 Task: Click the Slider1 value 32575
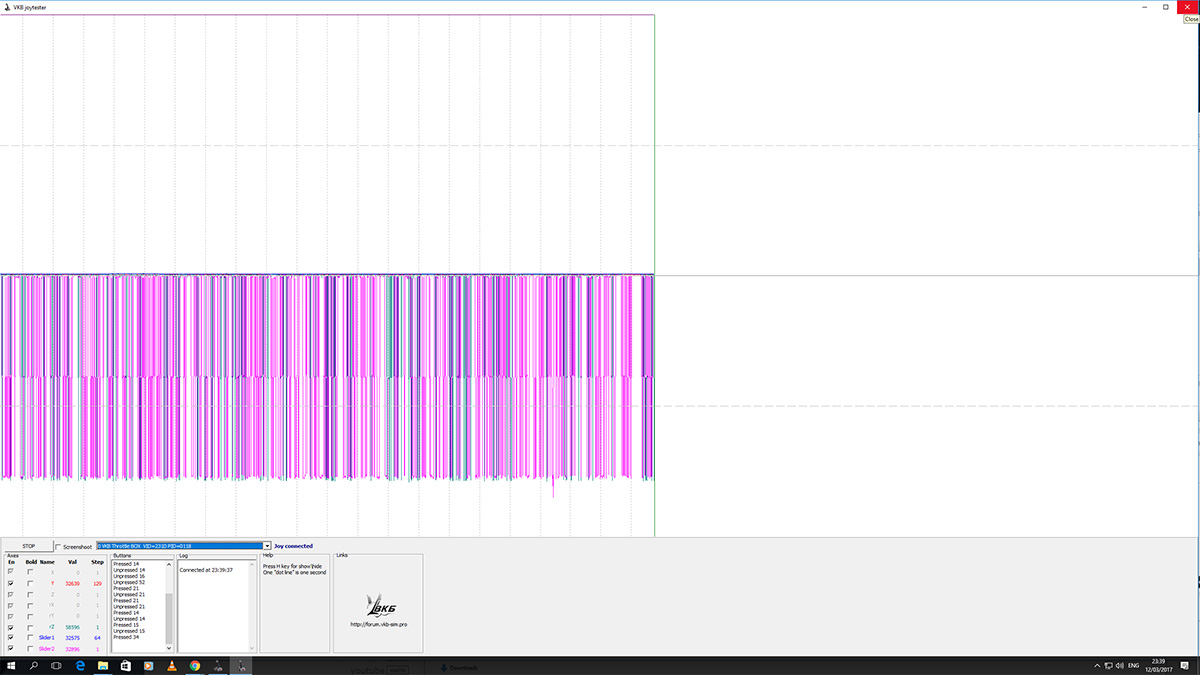72,637
